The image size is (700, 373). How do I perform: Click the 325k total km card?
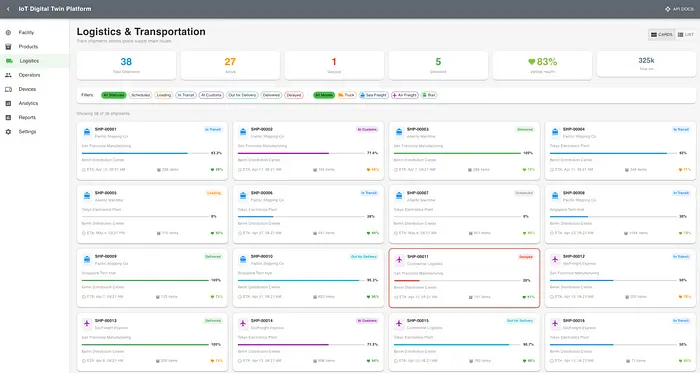tap(646, 64)
